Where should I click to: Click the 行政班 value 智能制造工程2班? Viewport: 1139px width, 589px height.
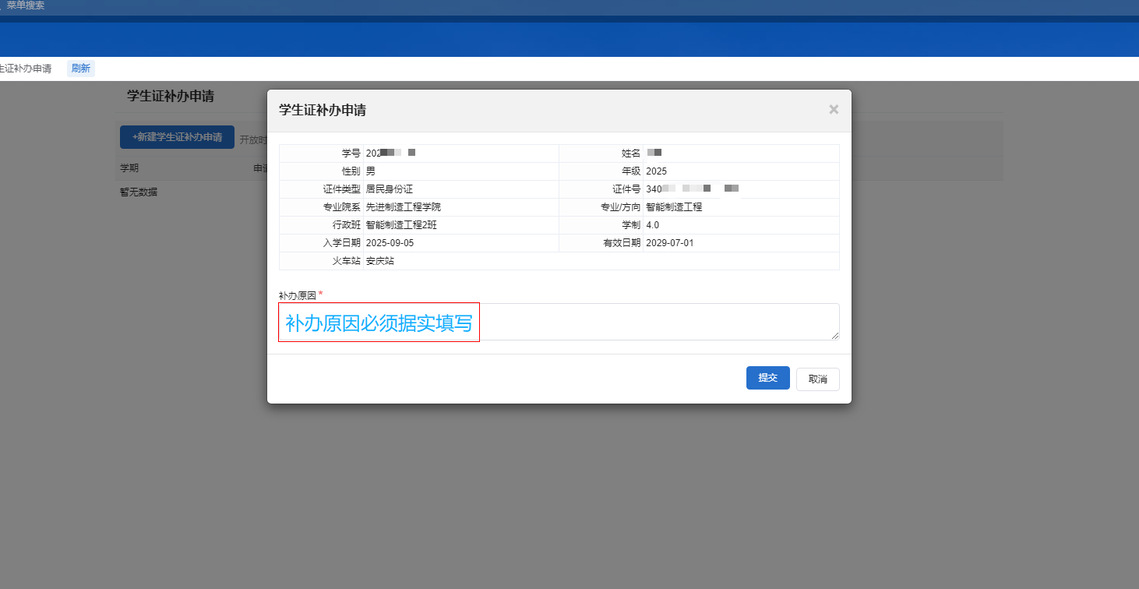401,225
